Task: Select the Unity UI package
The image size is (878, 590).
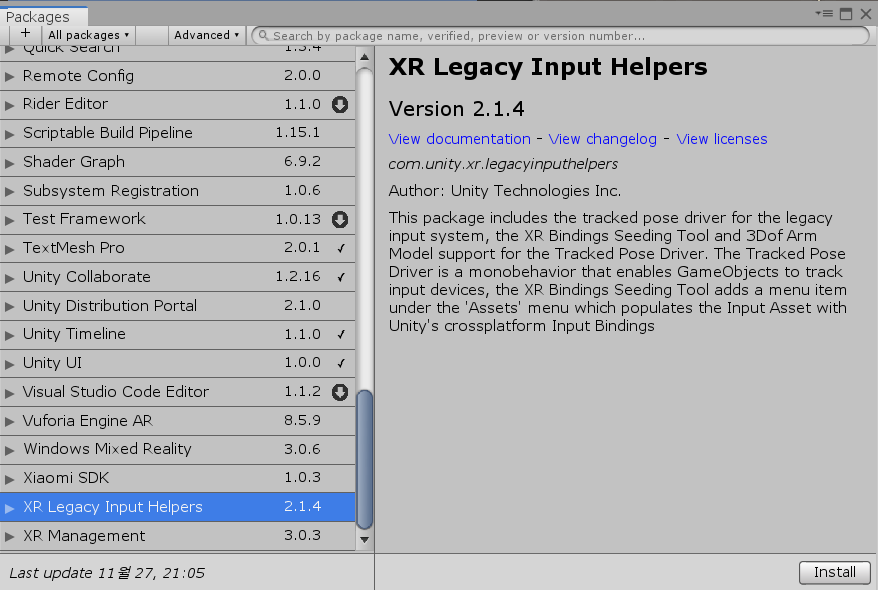Action: coord(178,363)
